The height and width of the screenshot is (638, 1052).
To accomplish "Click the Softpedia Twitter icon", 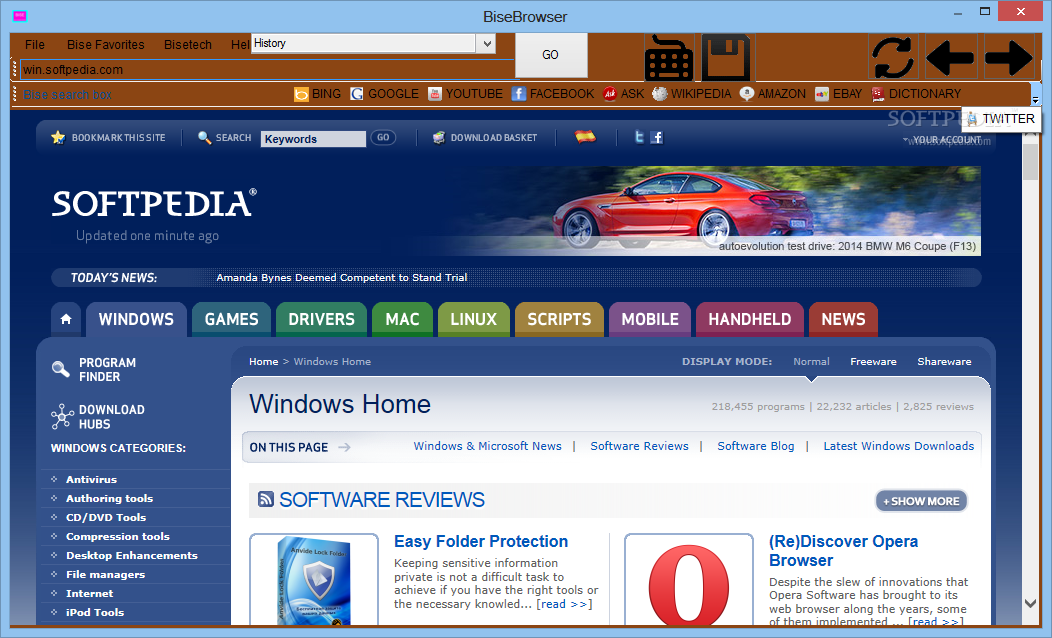I will (639, 138).
